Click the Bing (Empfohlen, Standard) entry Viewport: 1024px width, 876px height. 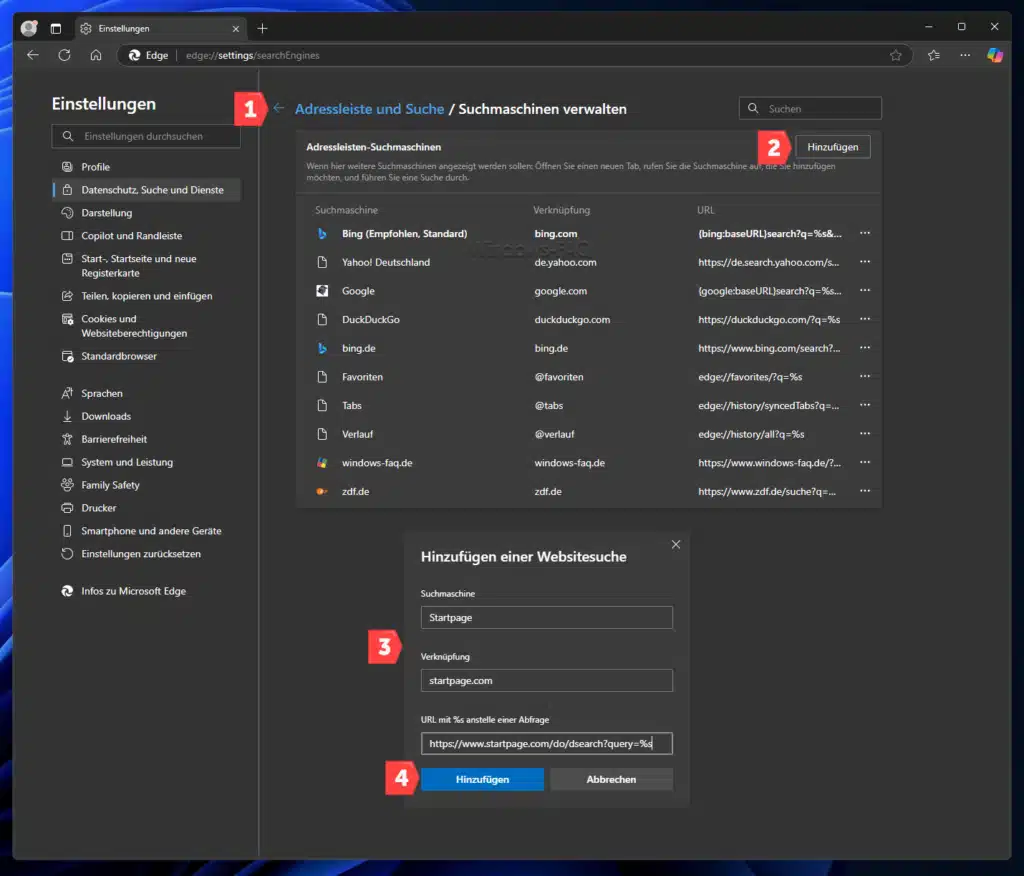tap(404, 233)
